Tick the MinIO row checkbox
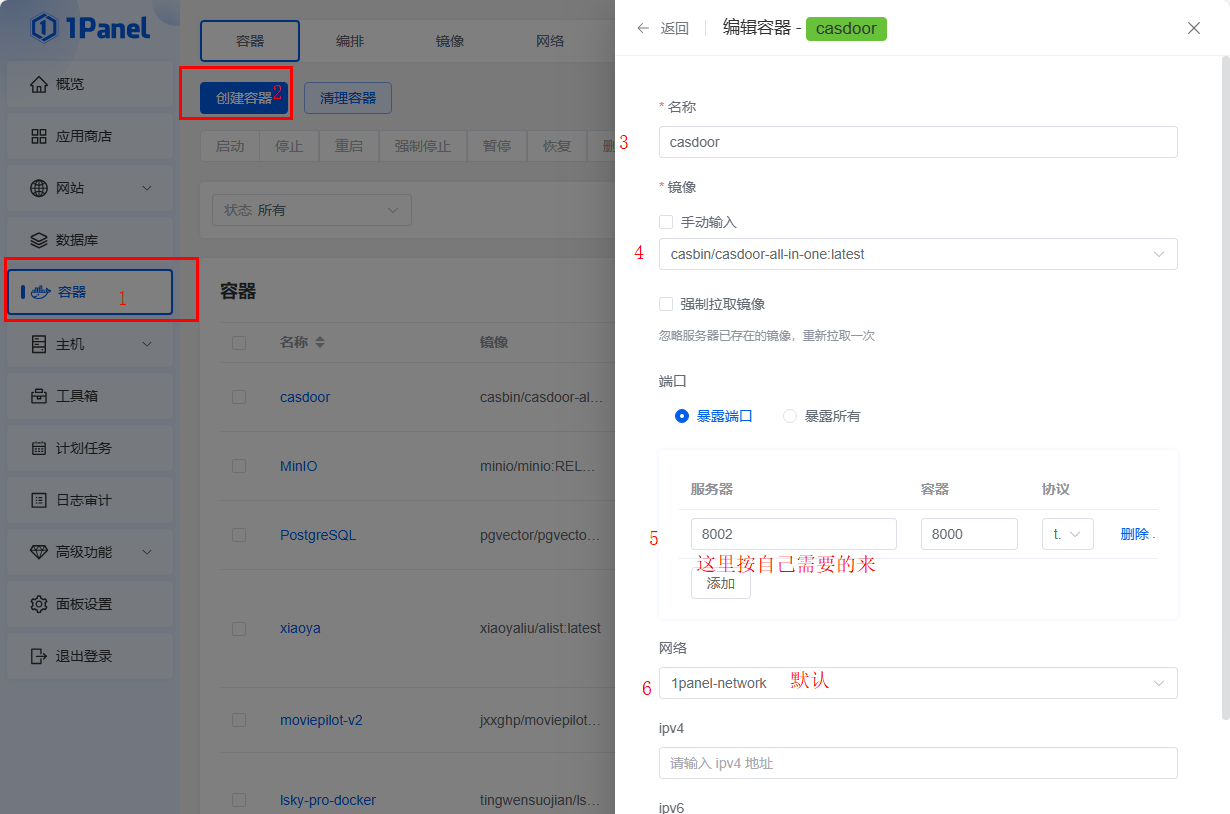 [239, 466]
